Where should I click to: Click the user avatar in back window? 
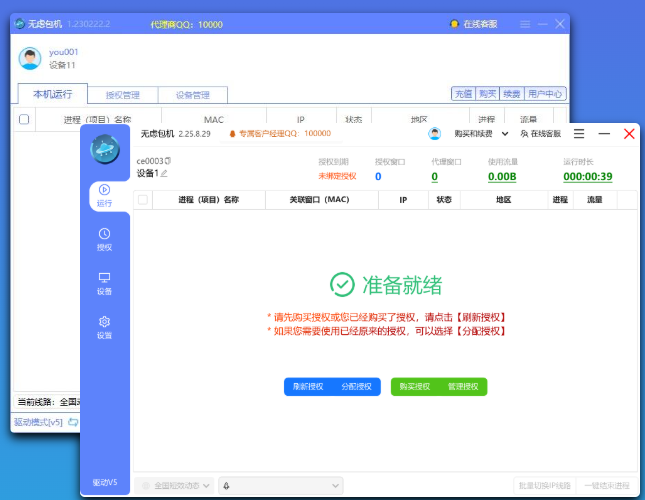pos(30,58)
